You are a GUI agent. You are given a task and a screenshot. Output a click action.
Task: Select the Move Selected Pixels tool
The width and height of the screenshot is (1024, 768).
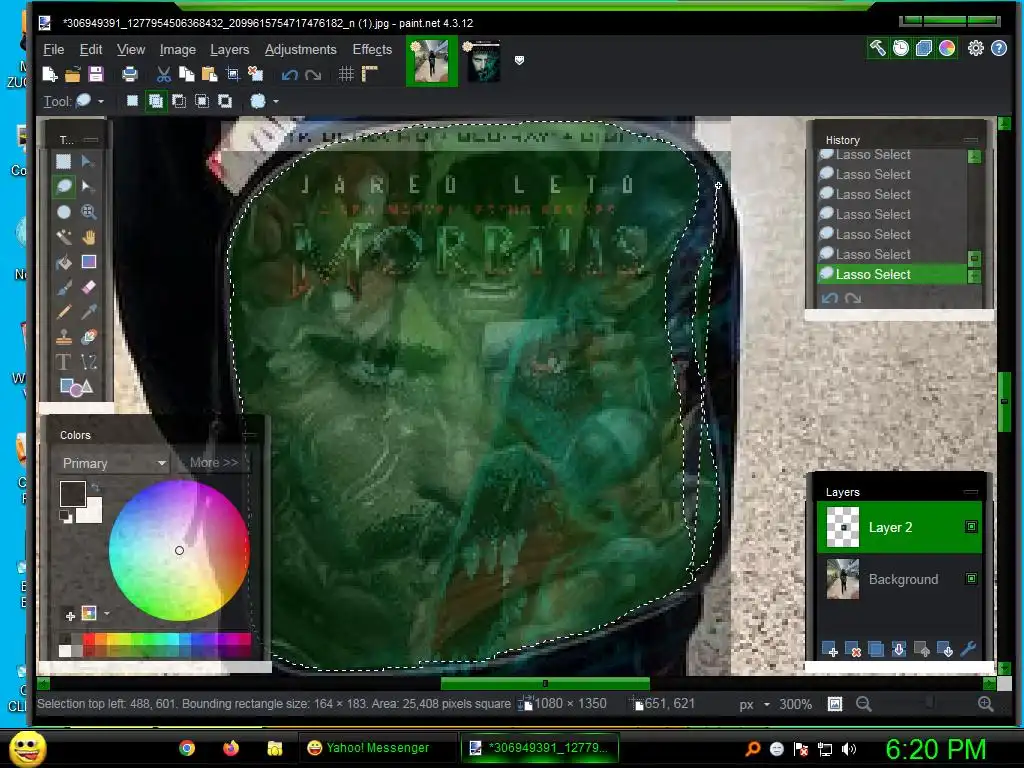pyautogui.click(x=89, y=161)
